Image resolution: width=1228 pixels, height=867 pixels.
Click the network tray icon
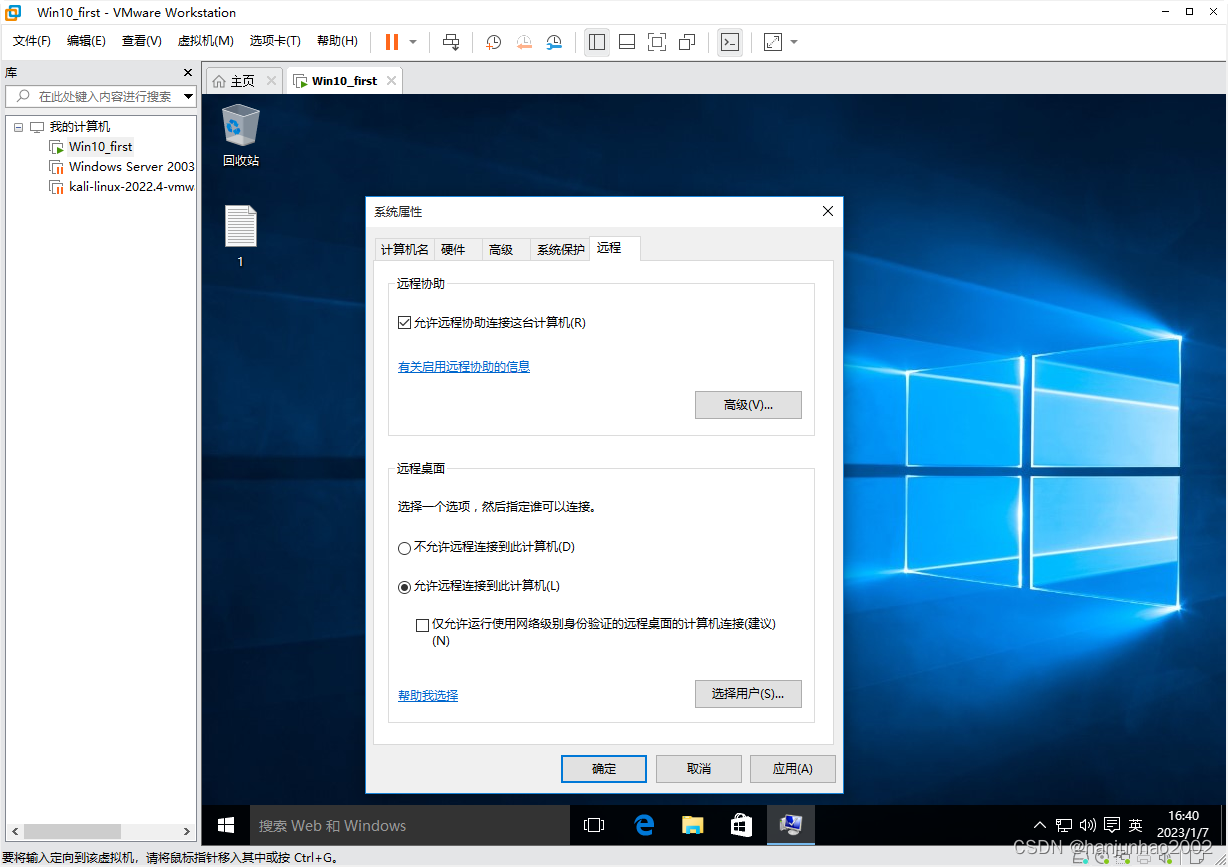click(1063, 826)
